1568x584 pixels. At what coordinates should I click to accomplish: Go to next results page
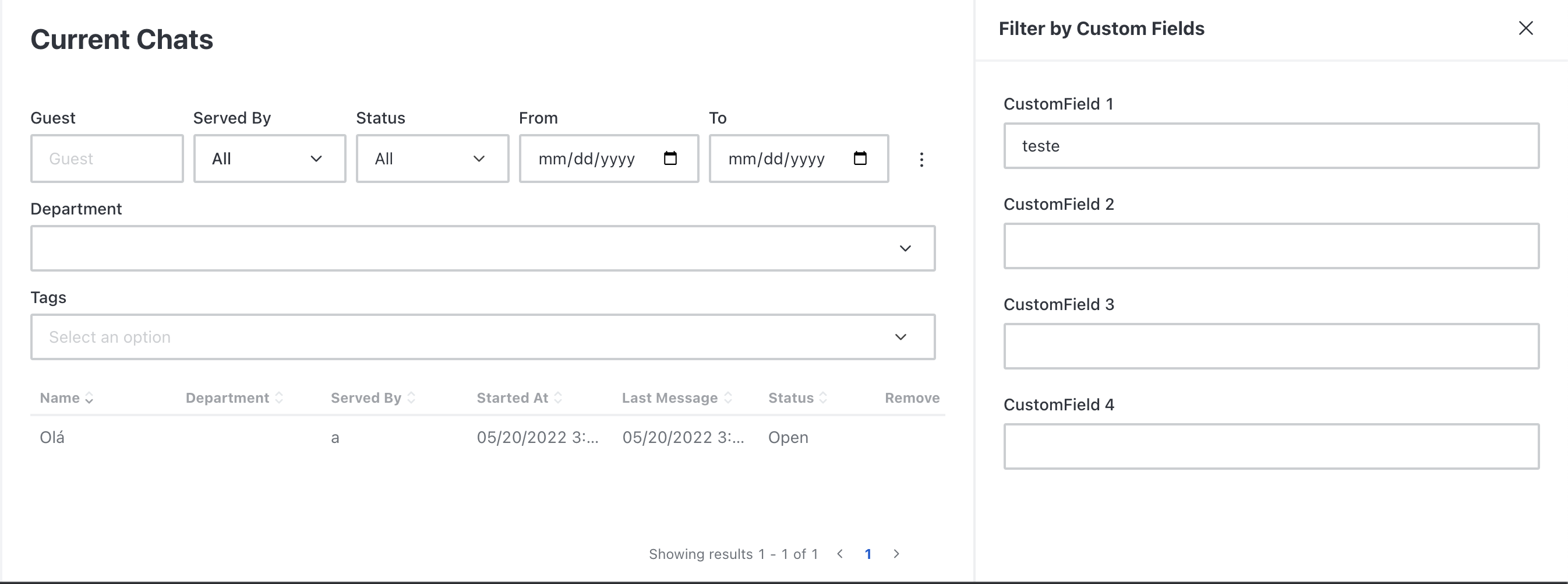pyautogui.click(x=896, y=554)
